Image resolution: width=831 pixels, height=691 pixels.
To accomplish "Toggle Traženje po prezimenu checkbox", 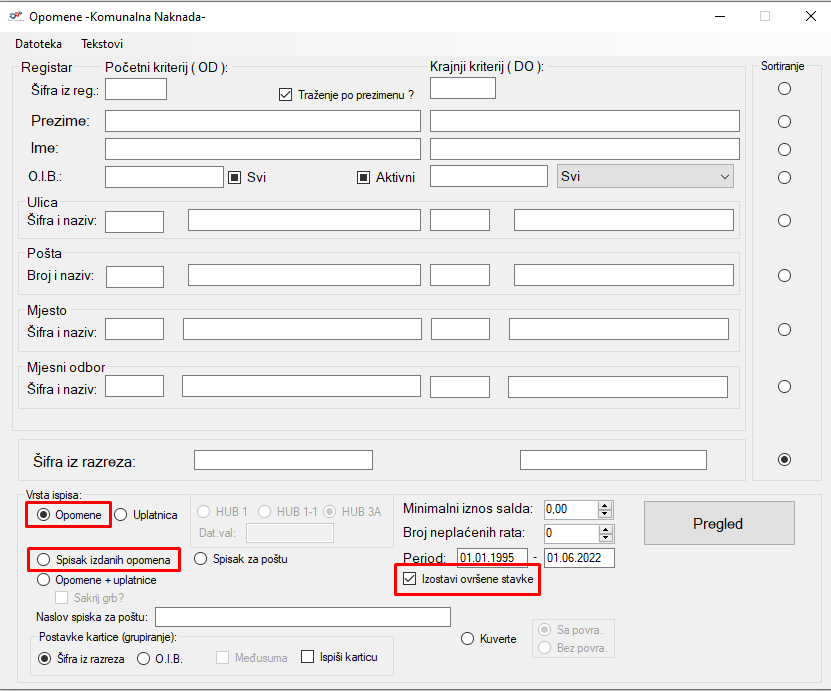I will pos(285,95).
